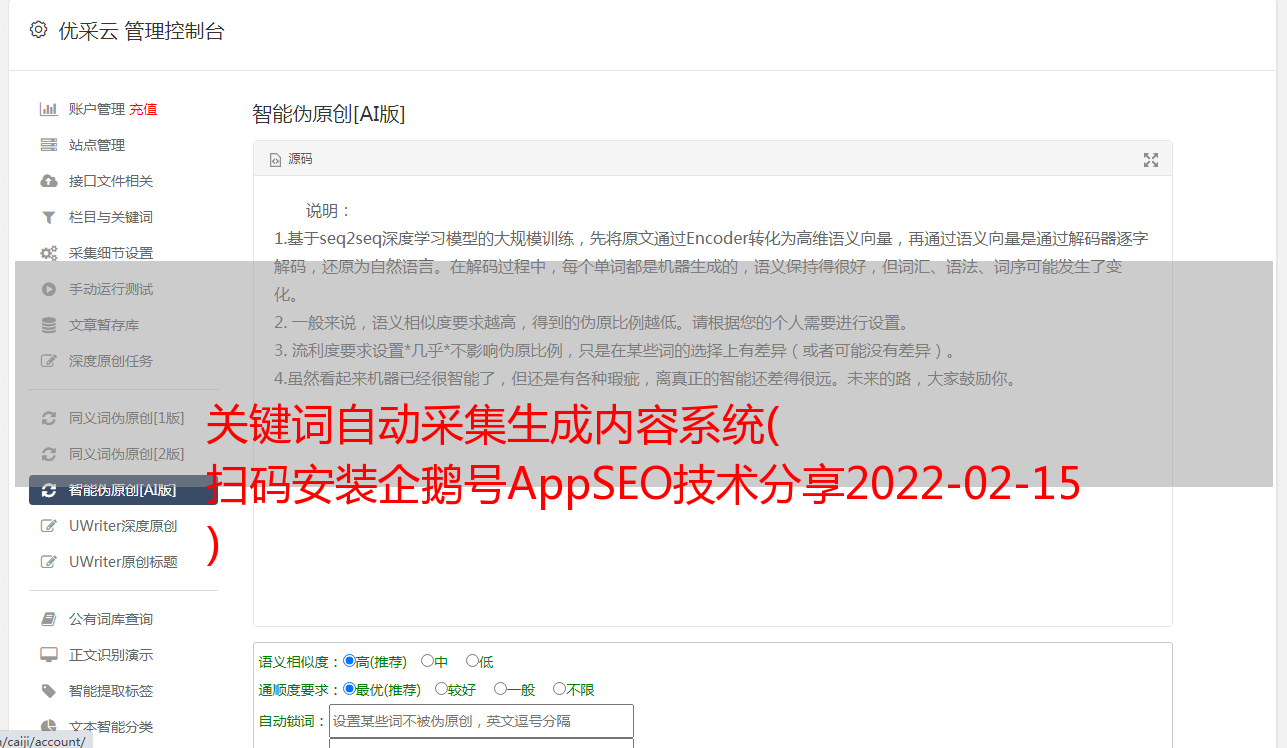Click the bar chart icon for 账户管理
The width and height of the screenshot is (1287, 748).
tap(48, 109)
